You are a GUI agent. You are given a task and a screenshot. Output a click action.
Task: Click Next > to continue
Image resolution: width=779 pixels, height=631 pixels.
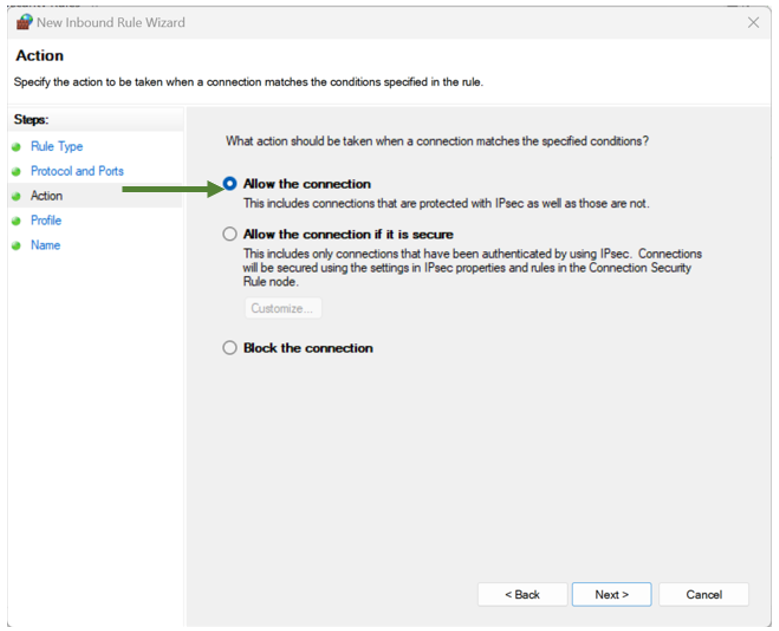pos(611,594)
